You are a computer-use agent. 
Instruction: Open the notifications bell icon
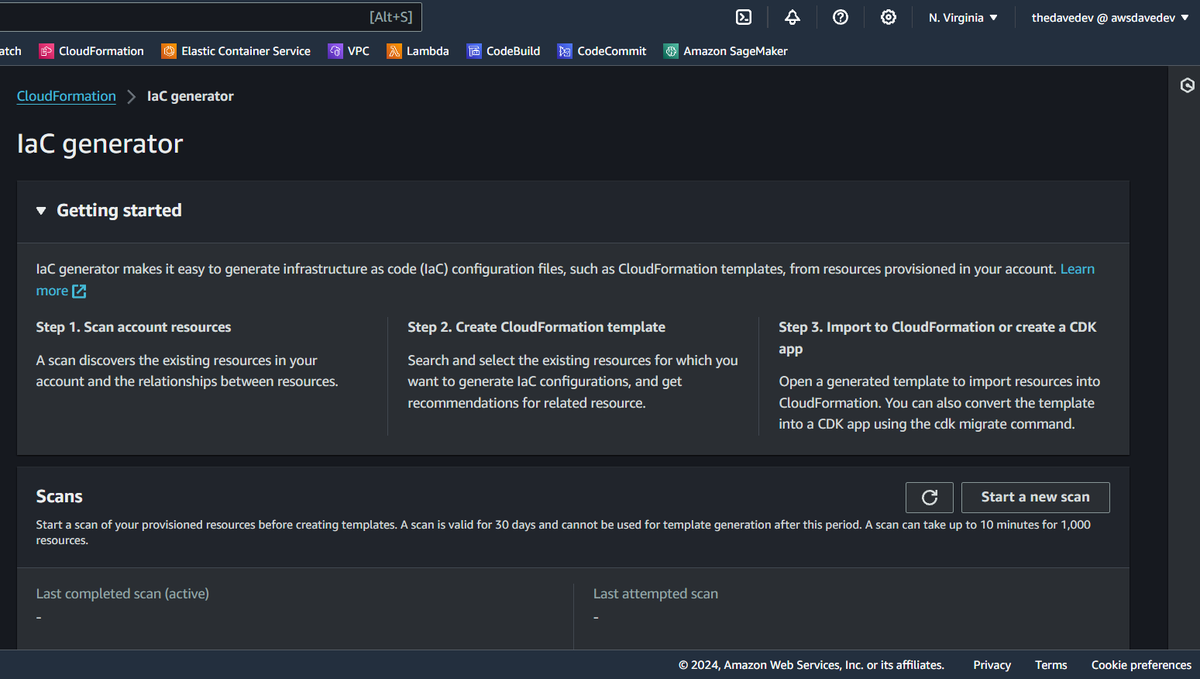coord(792,17)
